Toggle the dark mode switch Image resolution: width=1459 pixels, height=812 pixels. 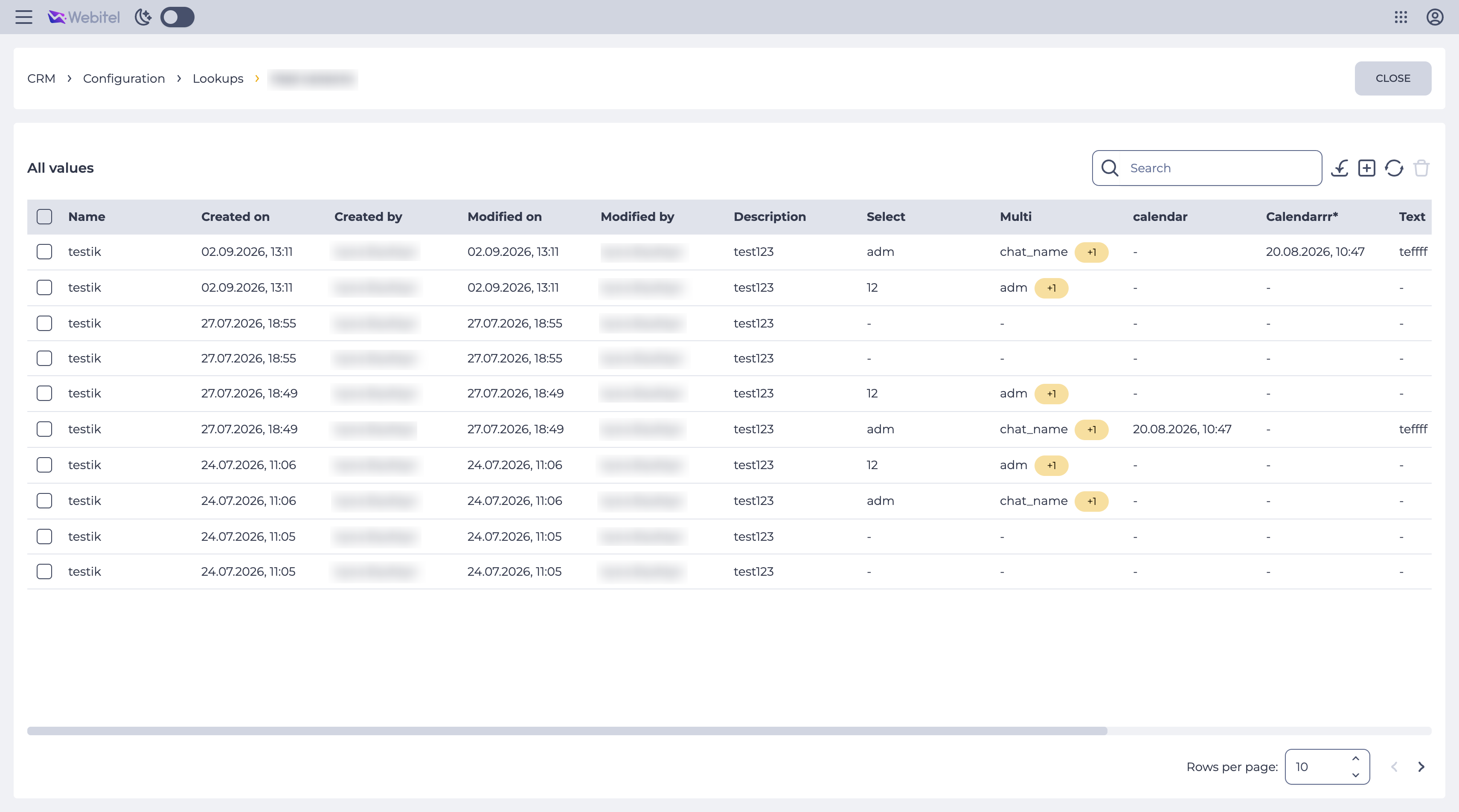(x=177, y=17)
